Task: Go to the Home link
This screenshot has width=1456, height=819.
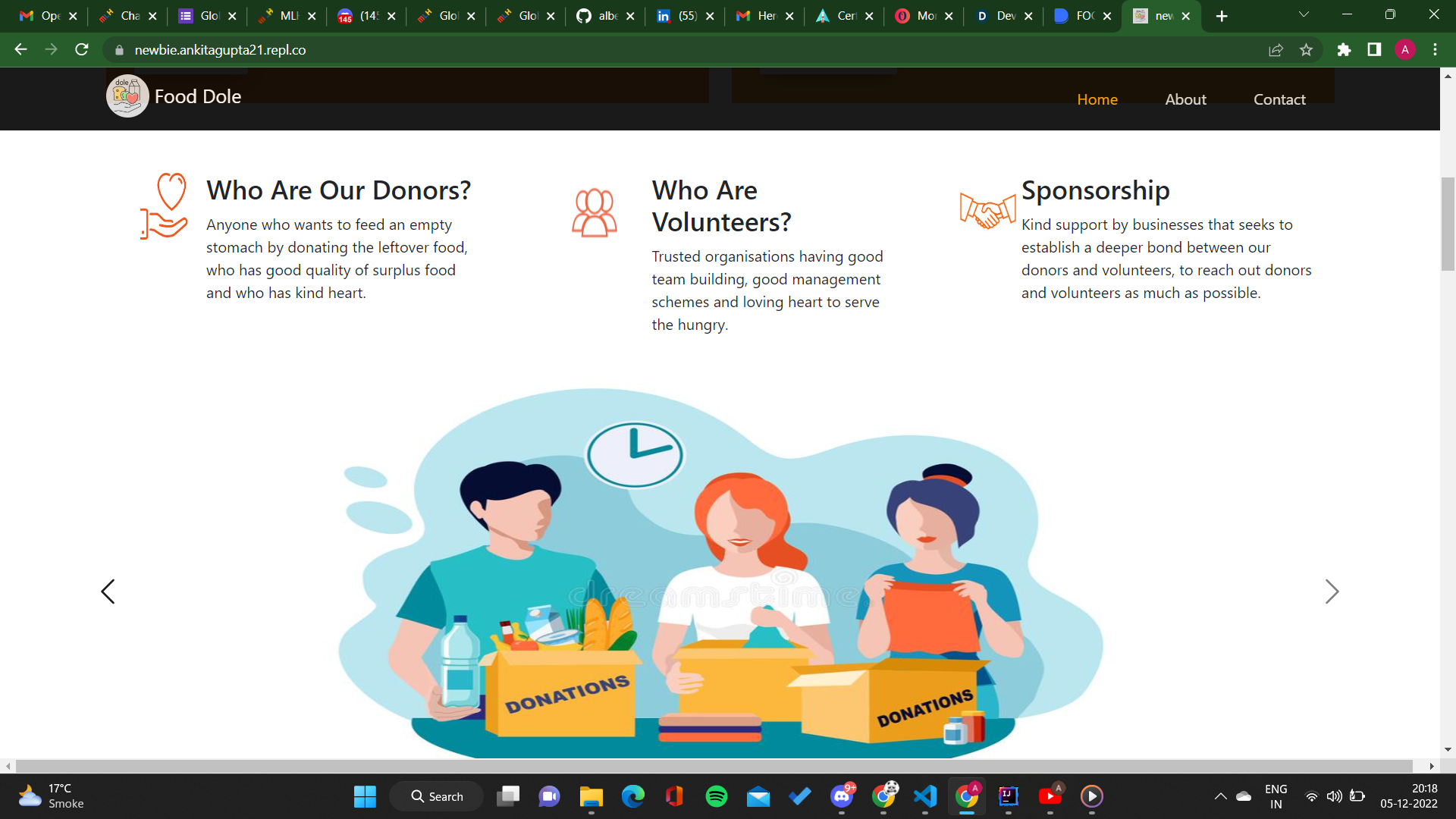Action: (x=1097, y=99)
